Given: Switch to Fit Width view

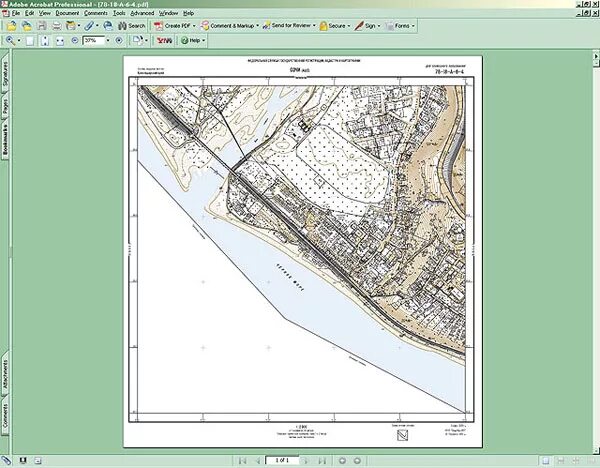Looking at the screenshot, I should (60, 41).
